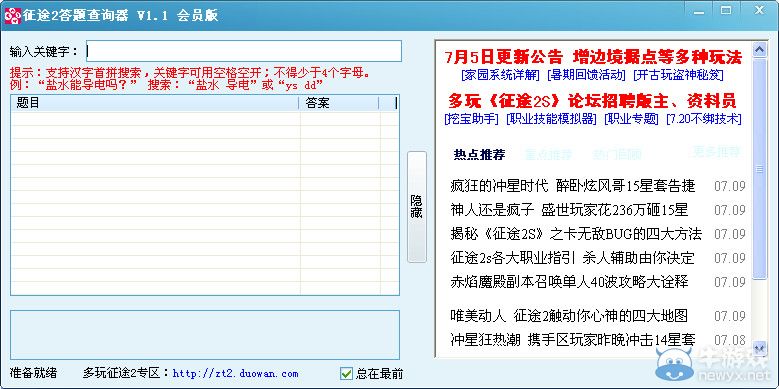Toggle the 总在最前 checkbox
Image resolution: width=779 pixels, height=389 pixels.
point(346,373)
